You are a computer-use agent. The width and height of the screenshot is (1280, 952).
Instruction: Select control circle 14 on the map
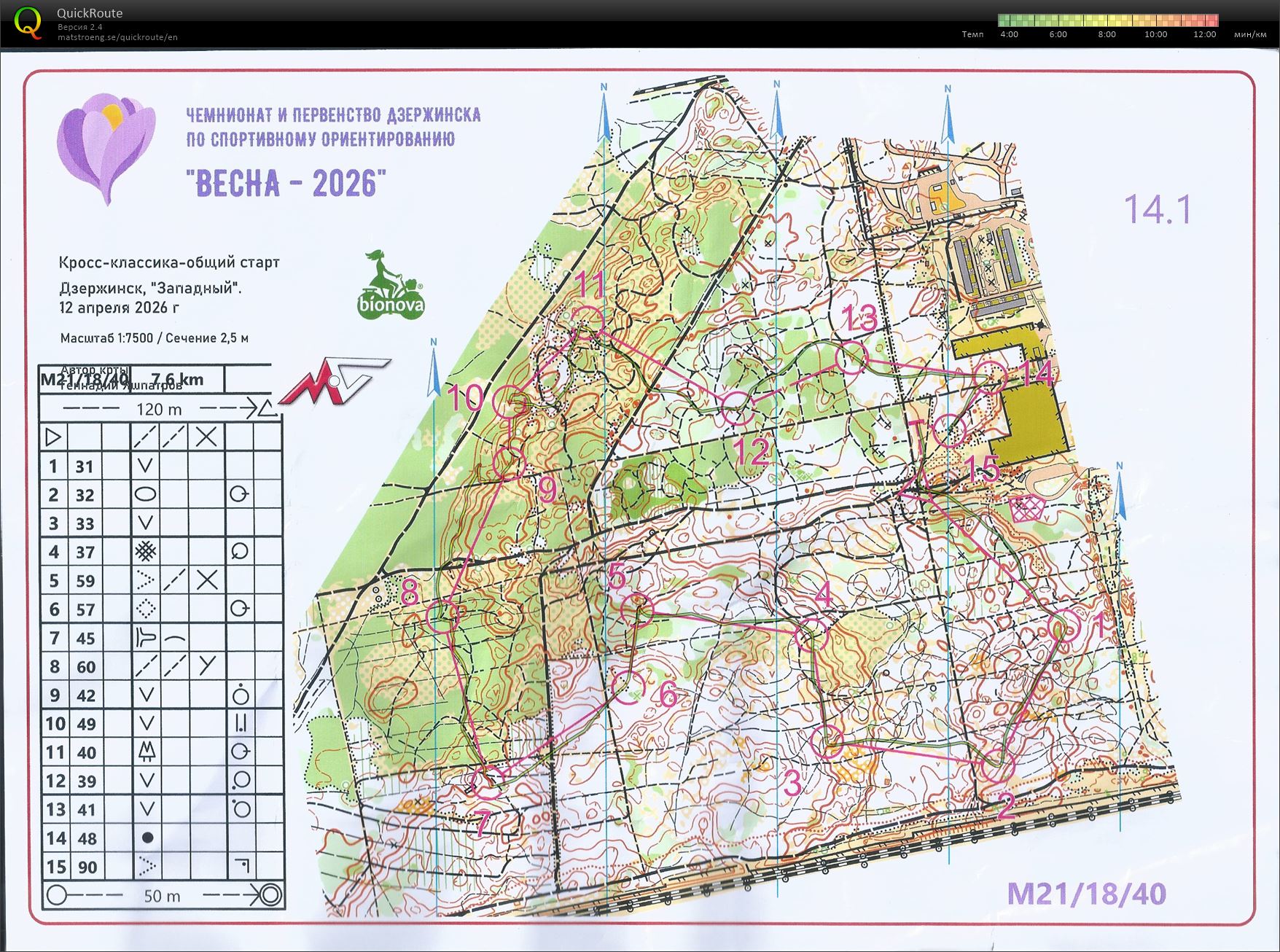991,377
